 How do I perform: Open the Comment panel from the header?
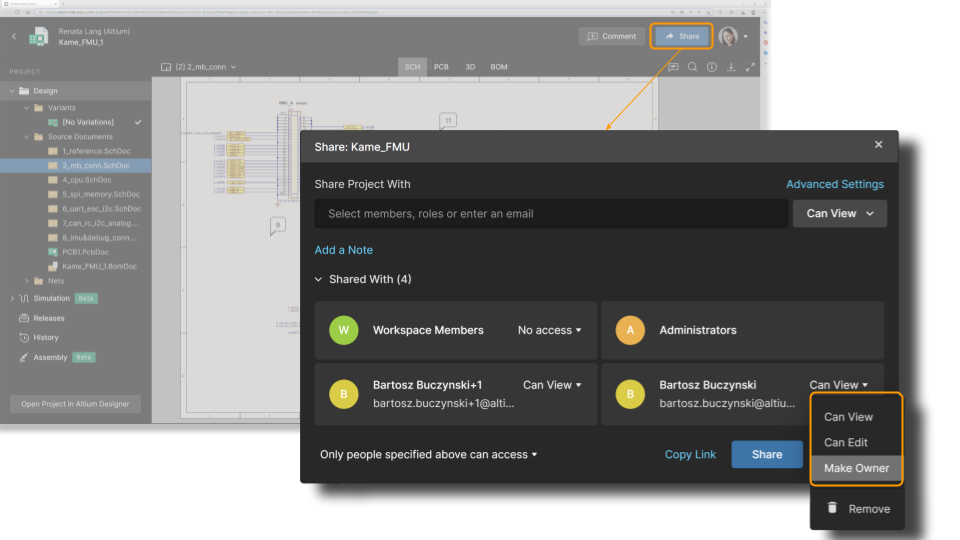pyautogui.click(x=611, y=36)
